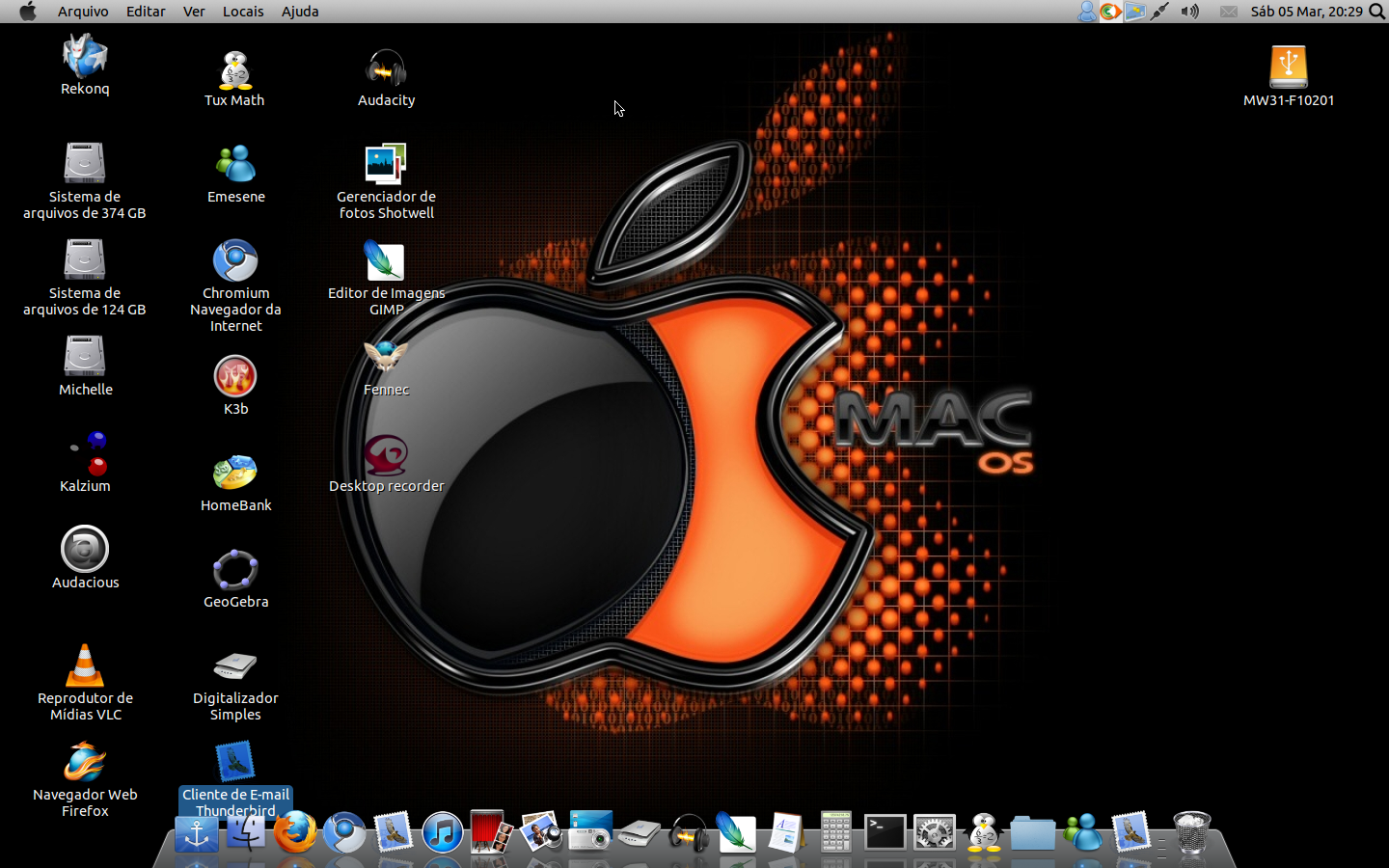Open the Locais menu
Screen dimensions: 1389x868
pos(243,12)
